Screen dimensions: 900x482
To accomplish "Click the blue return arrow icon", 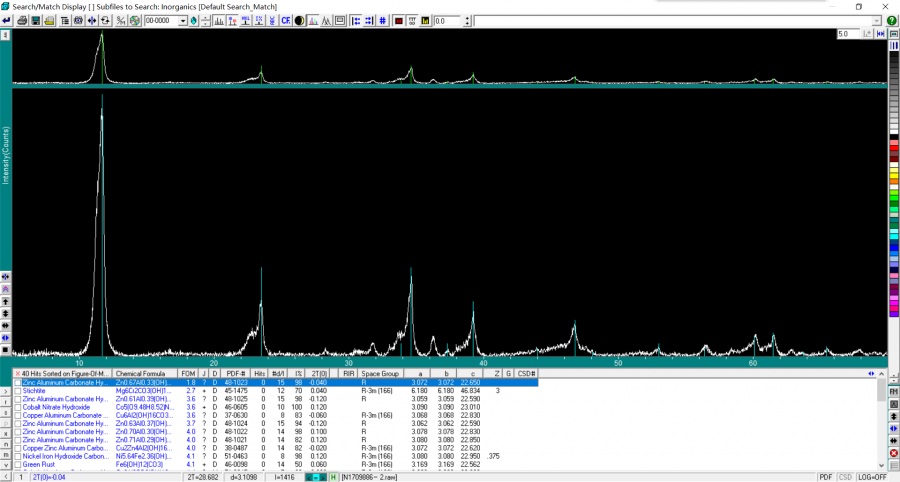I will point(7,21).
